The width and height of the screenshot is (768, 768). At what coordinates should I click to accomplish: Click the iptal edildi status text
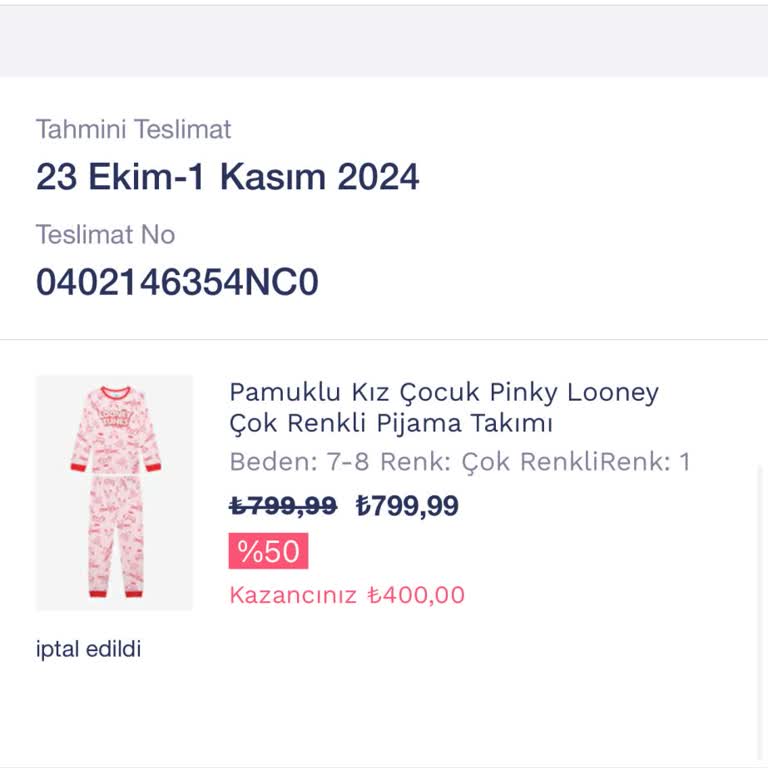click(x=89, y=649)
